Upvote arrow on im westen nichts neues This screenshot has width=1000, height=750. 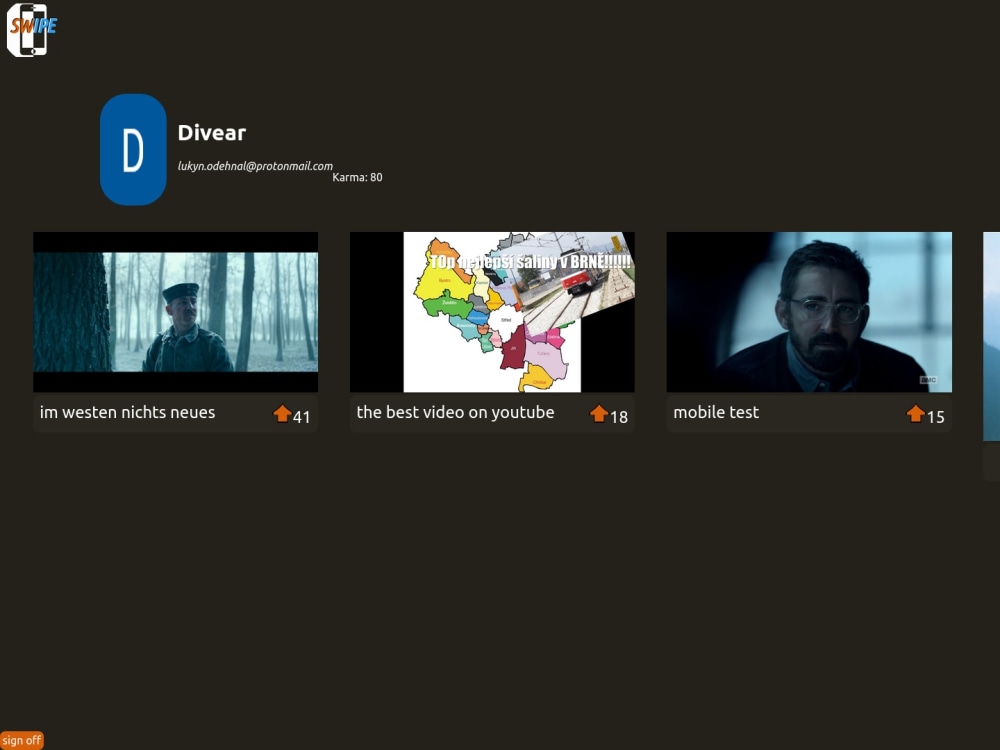(x=282, y=414)
